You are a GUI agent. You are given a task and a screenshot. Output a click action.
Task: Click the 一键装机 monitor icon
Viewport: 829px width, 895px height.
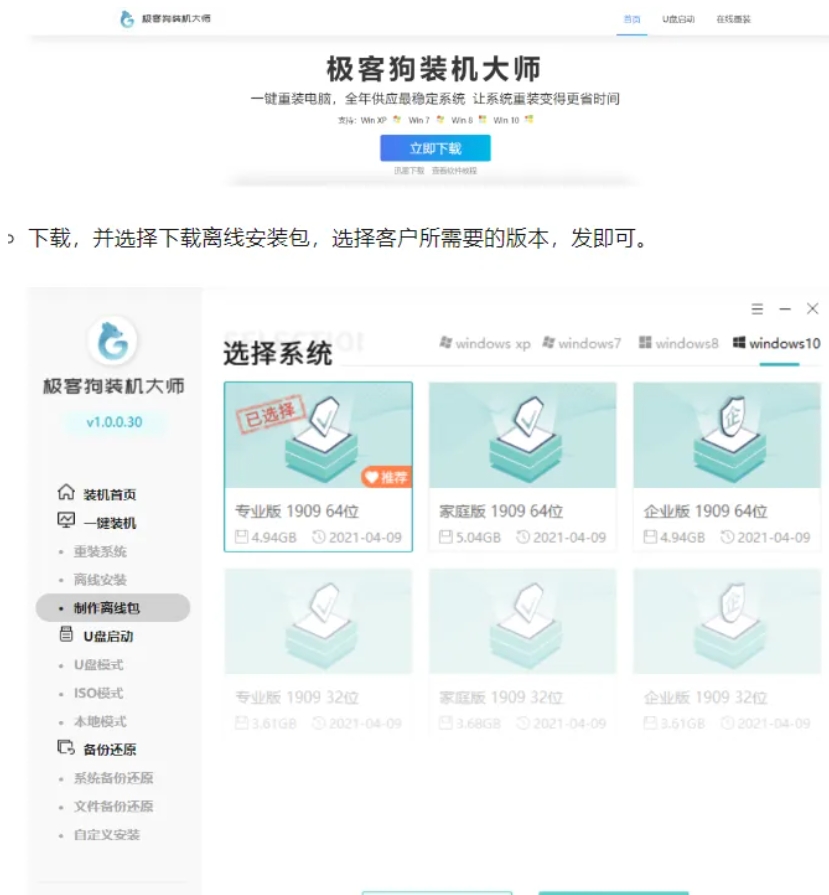[66, 521]
